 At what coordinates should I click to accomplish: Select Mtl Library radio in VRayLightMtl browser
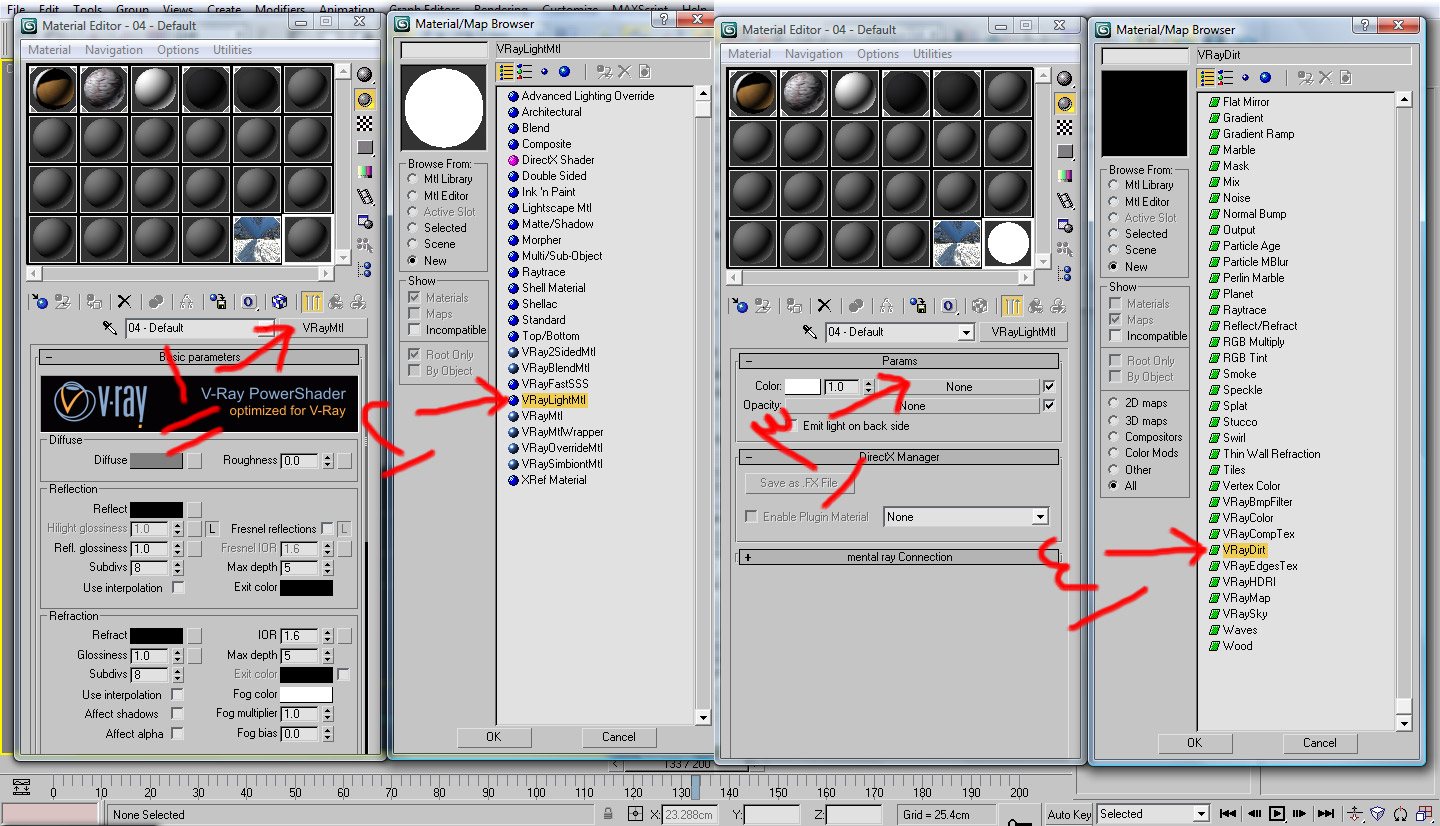413,179
